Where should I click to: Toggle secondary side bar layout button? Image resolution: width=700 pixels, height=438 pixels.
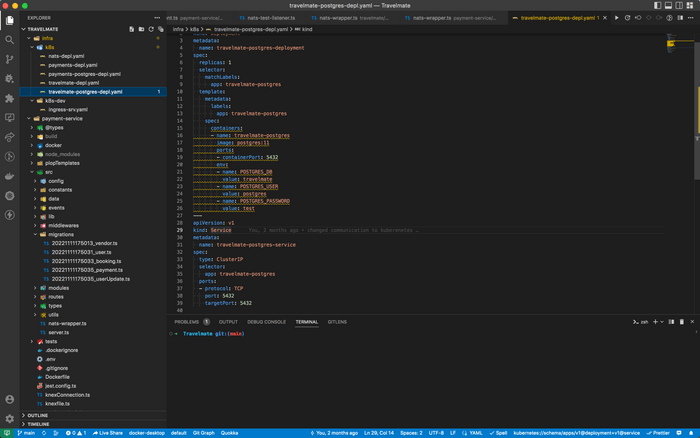[679, 5]
